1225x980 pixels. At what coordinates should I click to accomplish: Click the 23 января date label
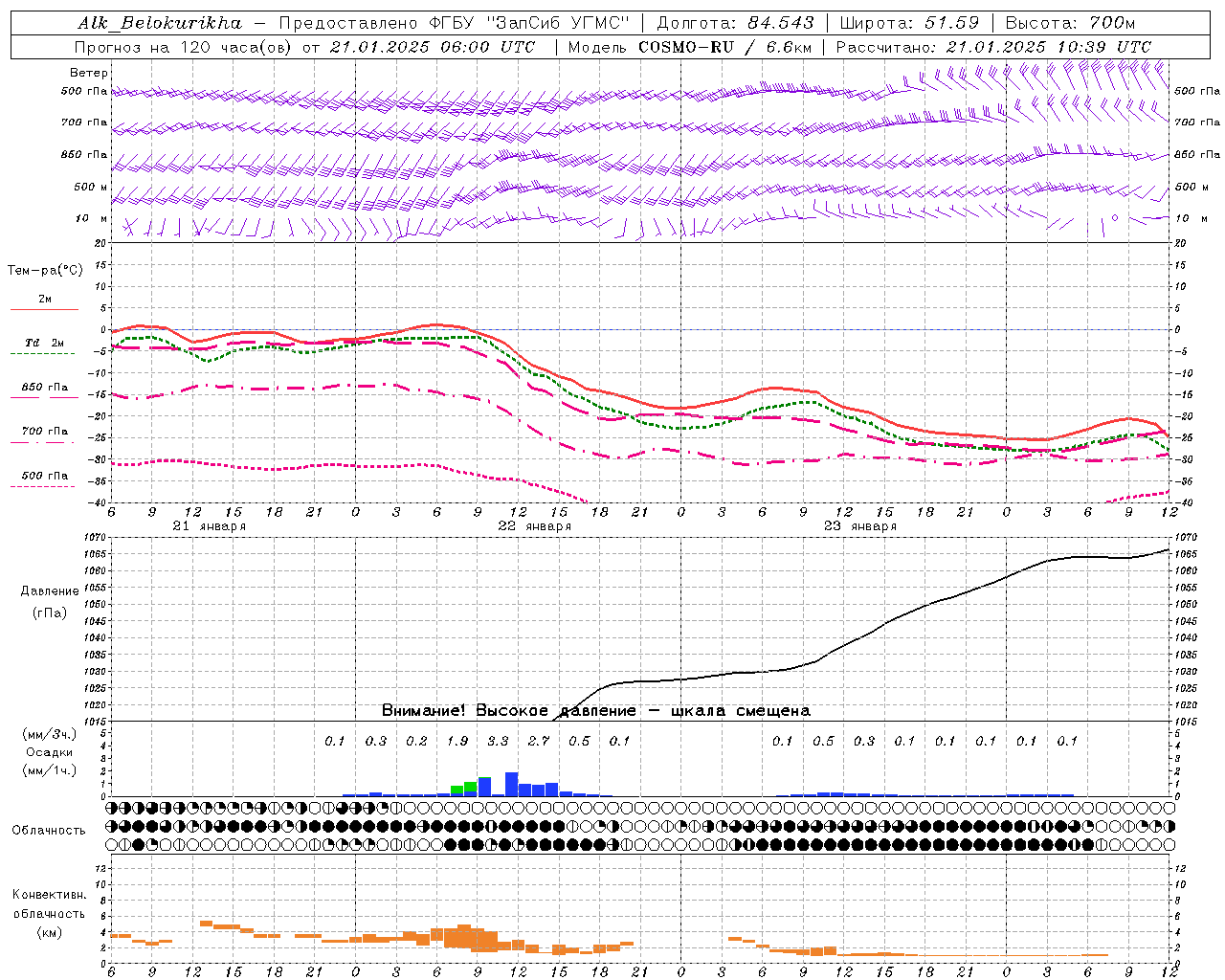coord(859,526)
